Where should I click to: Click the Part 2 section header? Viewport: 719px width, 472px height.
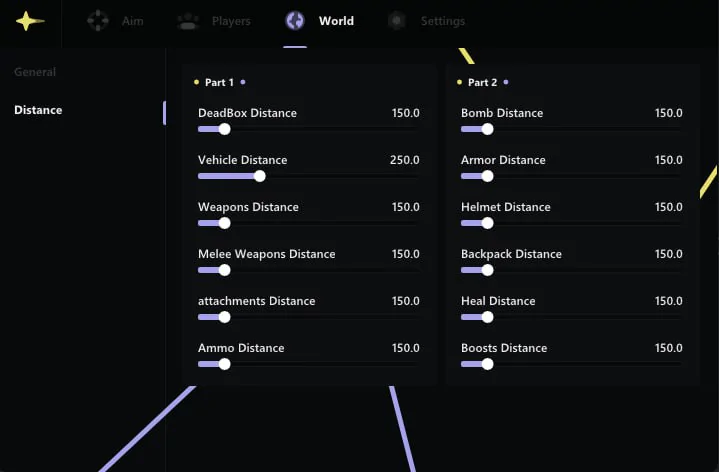click(483, 83)
